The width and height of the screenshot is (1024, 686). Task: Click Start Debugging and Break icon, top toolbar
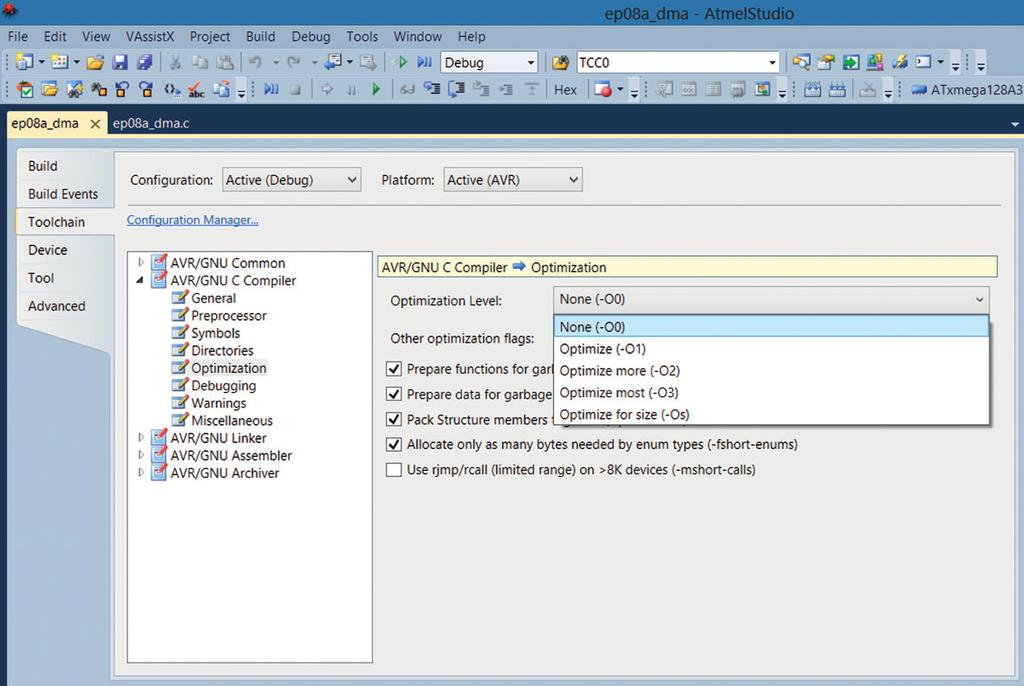point(424,62)
